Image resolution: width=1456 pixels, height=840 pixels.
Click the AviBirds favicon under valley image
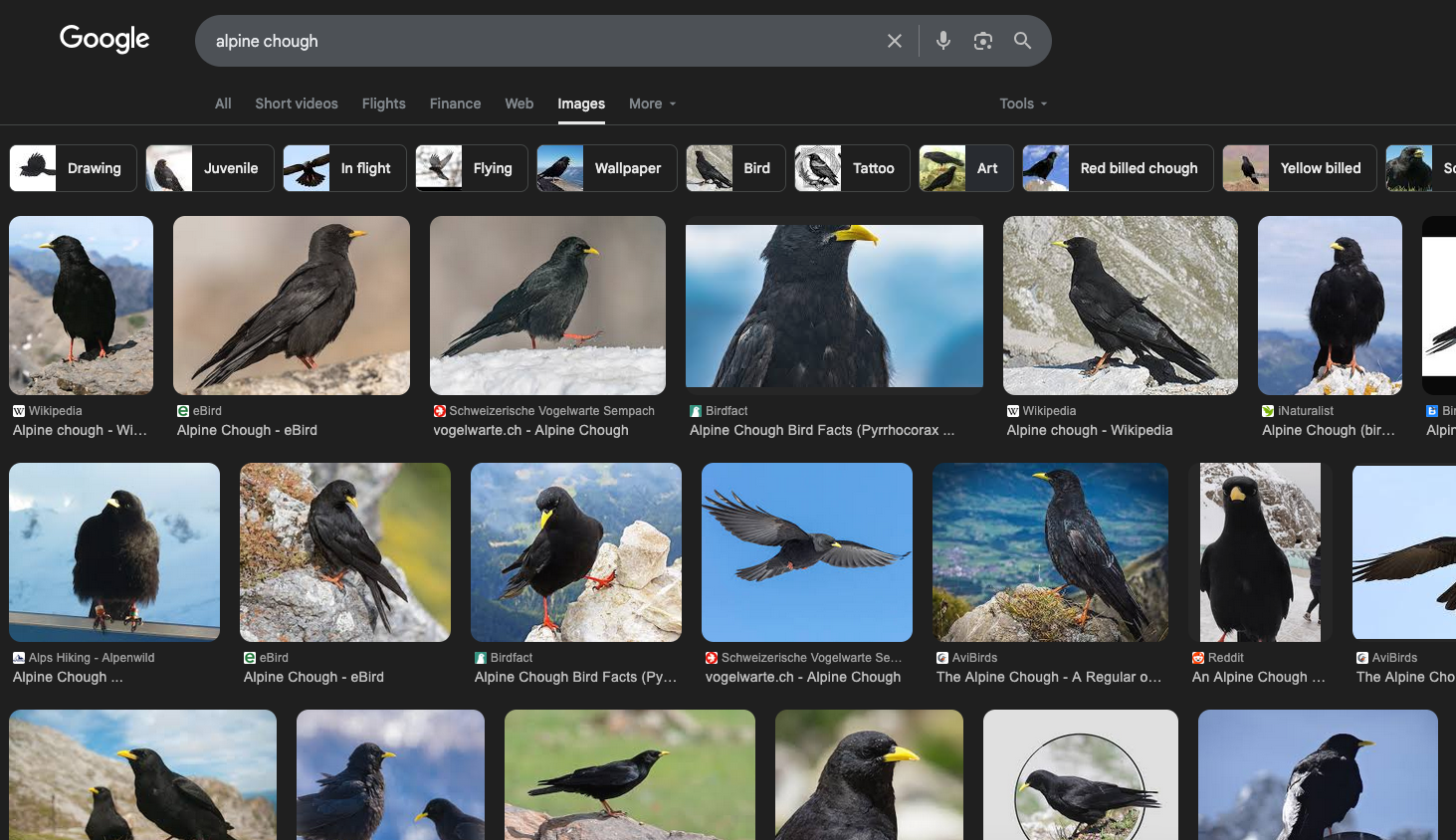coord(942,658)
